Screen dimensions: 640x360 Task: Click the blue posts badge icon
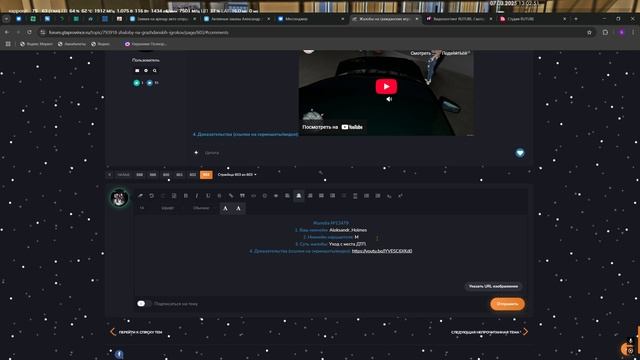[x=150, y=83]
